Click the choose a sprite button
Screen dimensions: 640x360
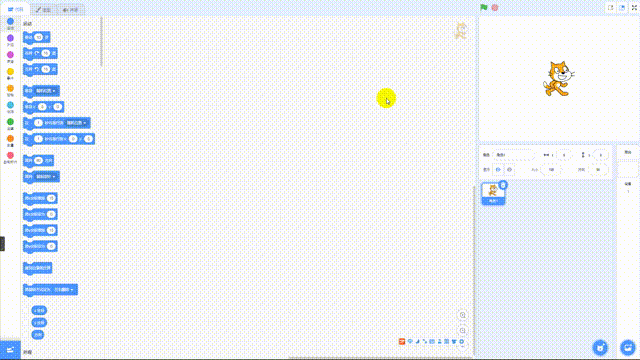pos(600,347)
